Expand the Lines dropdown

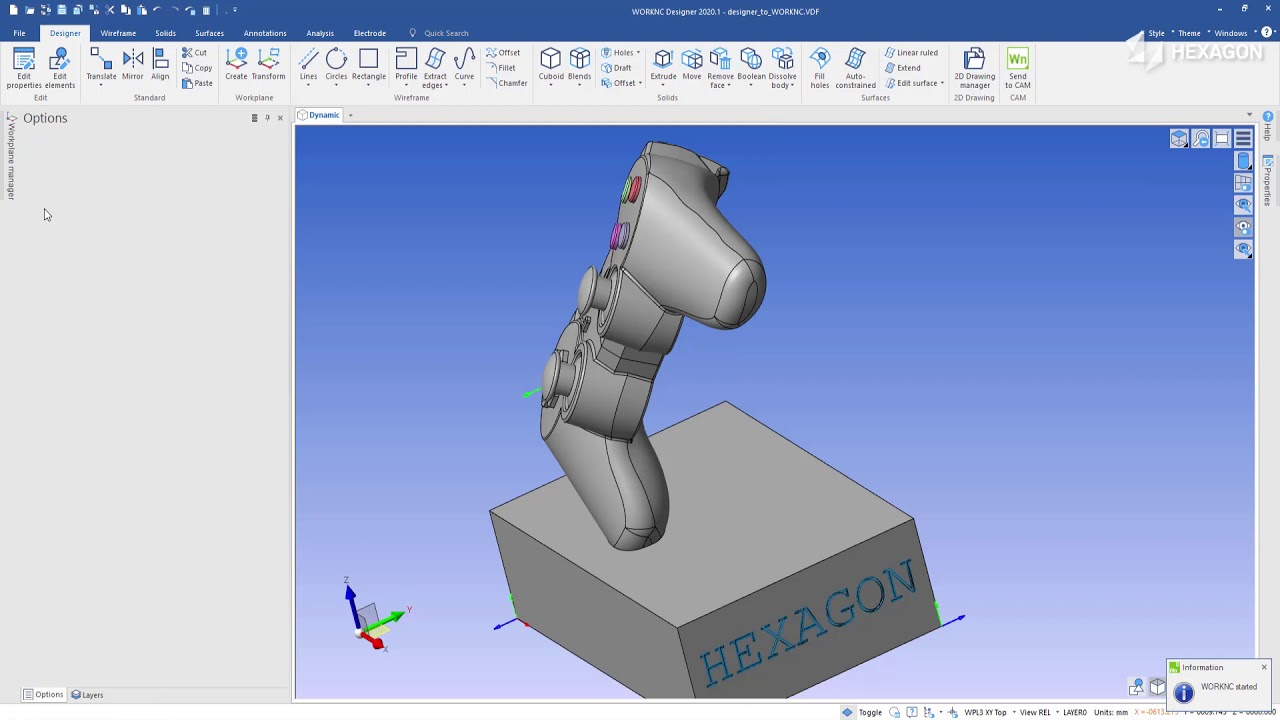click(308, 84)
